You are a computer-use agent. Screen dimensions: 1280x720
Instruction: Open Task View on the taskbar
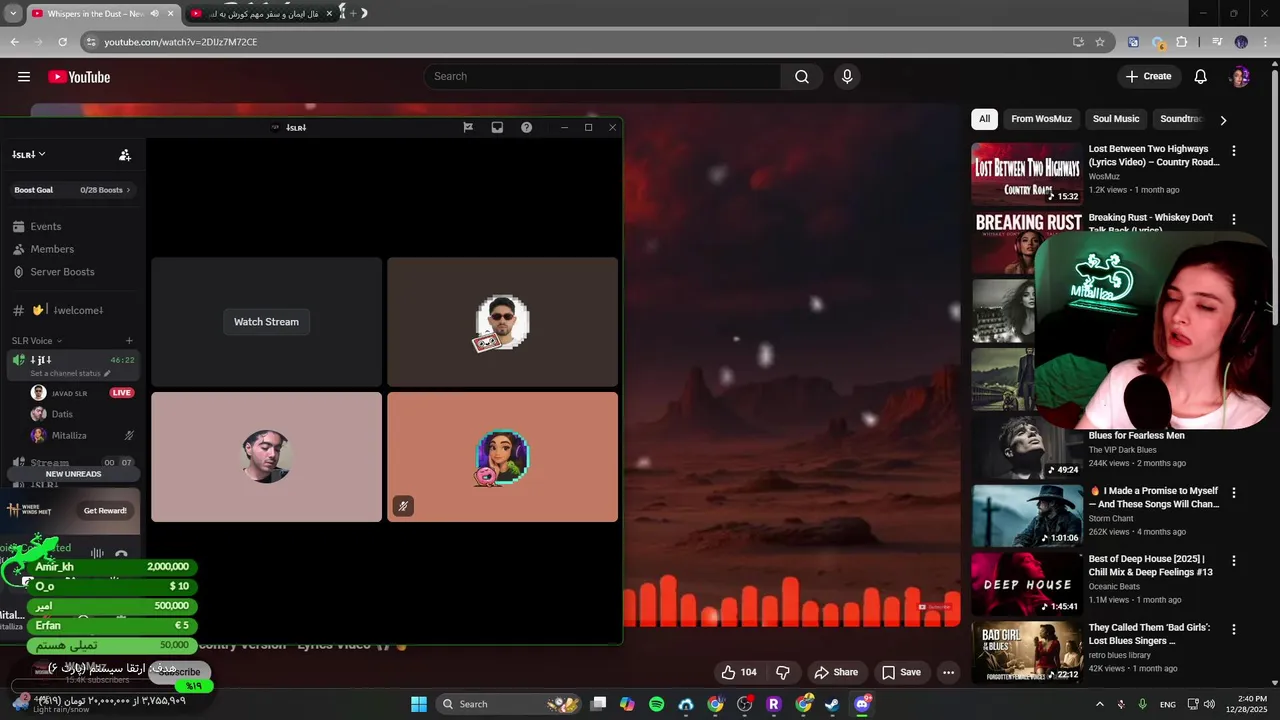tap(598, 704)
